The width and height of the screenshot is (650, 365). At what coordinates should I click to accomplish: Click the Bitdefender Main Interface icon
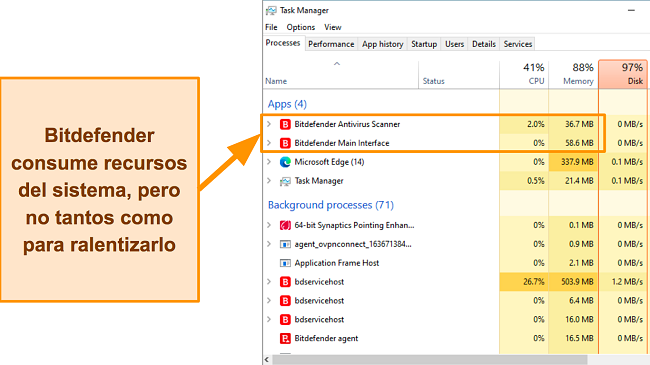click(x=285, y=143)
